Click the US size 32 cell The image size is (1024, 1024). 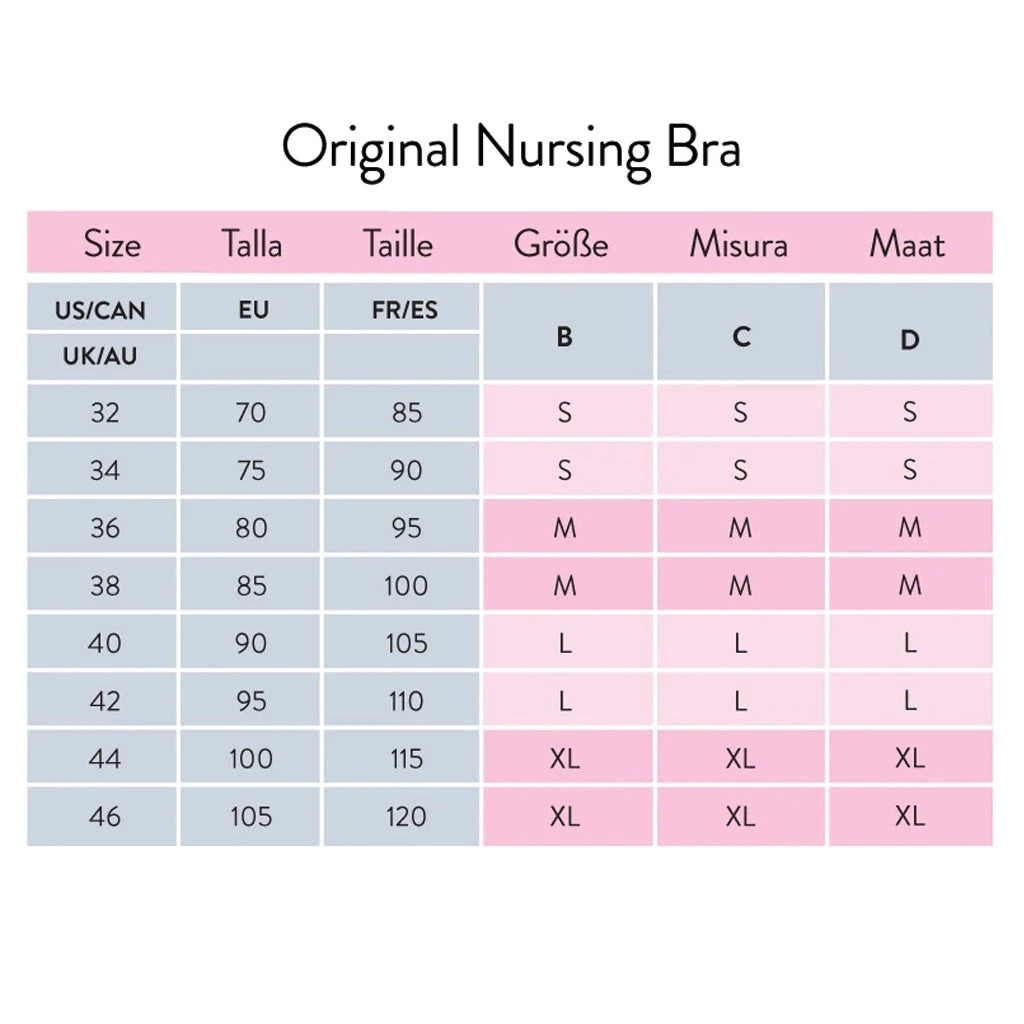(104, 412)
